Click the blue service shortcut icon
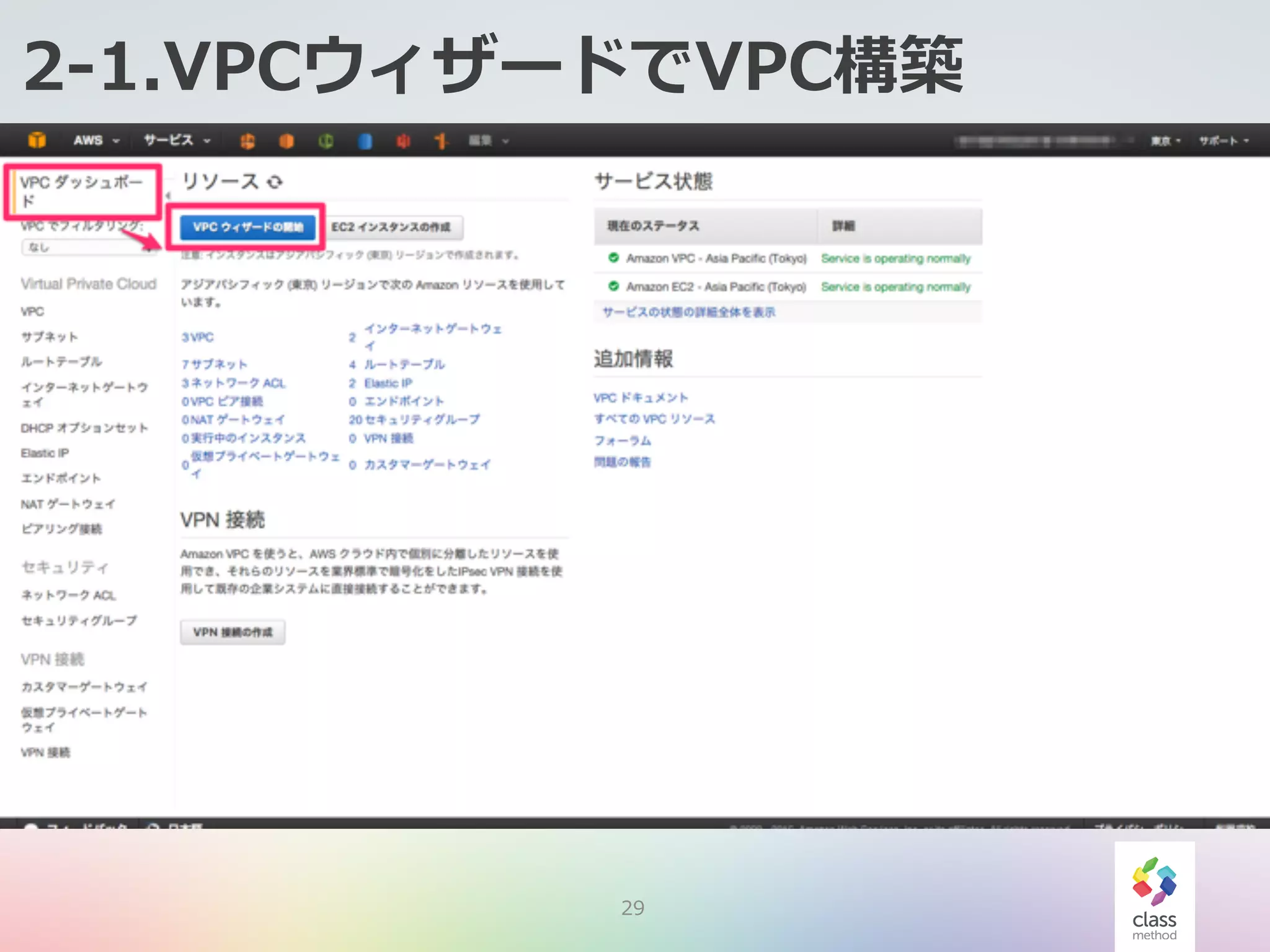Viewport: 1270px width, 952px height. [365, 141]
